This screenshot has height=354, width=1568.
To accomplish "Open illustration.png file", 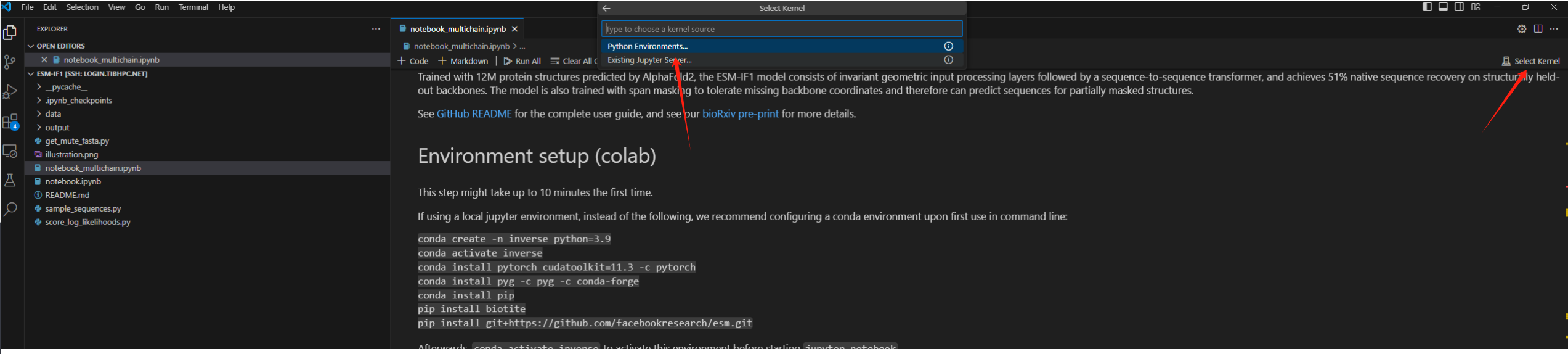I will click(71, 155).
